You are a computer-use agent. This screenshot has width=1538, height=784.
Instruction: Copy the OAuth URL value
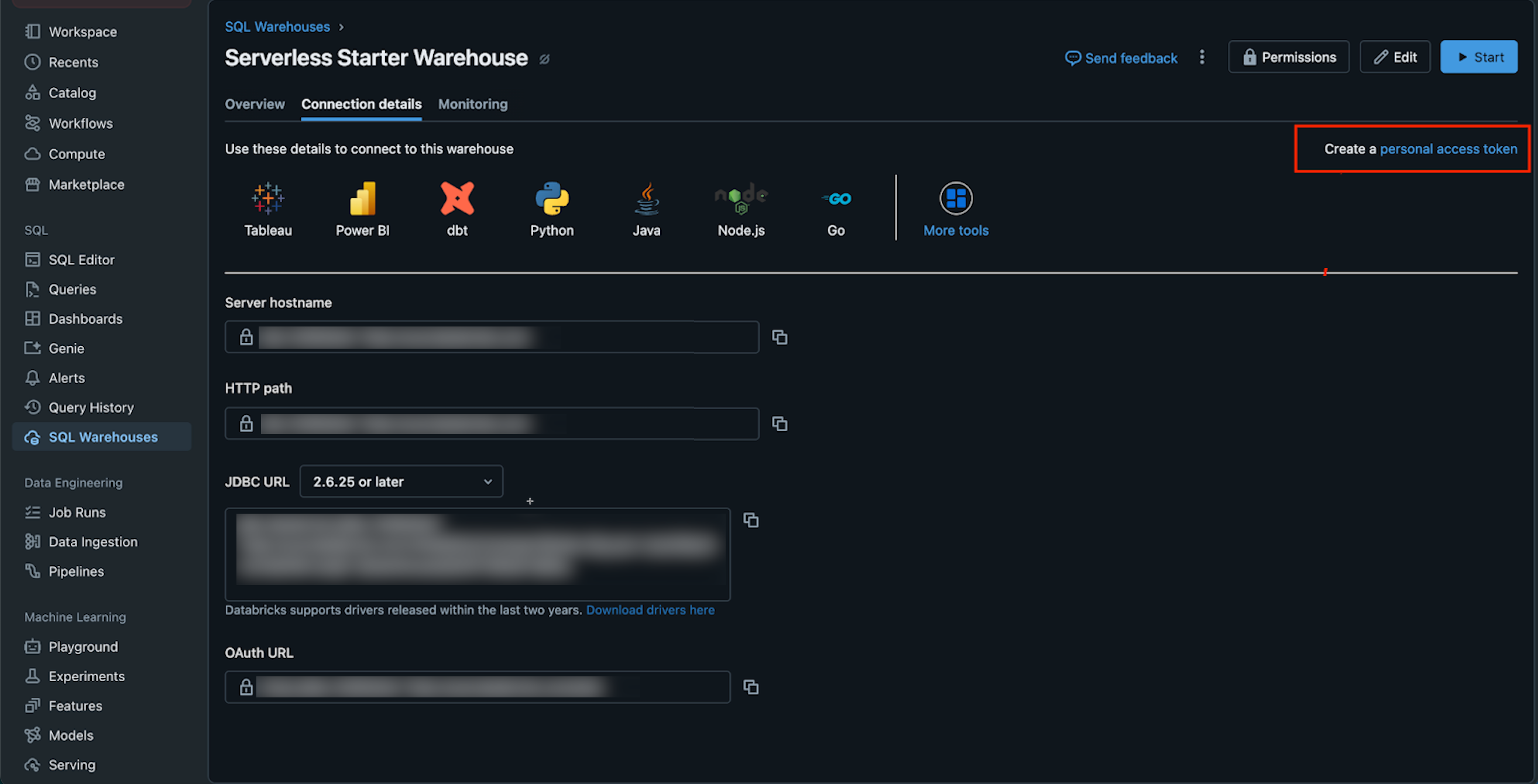750,687
